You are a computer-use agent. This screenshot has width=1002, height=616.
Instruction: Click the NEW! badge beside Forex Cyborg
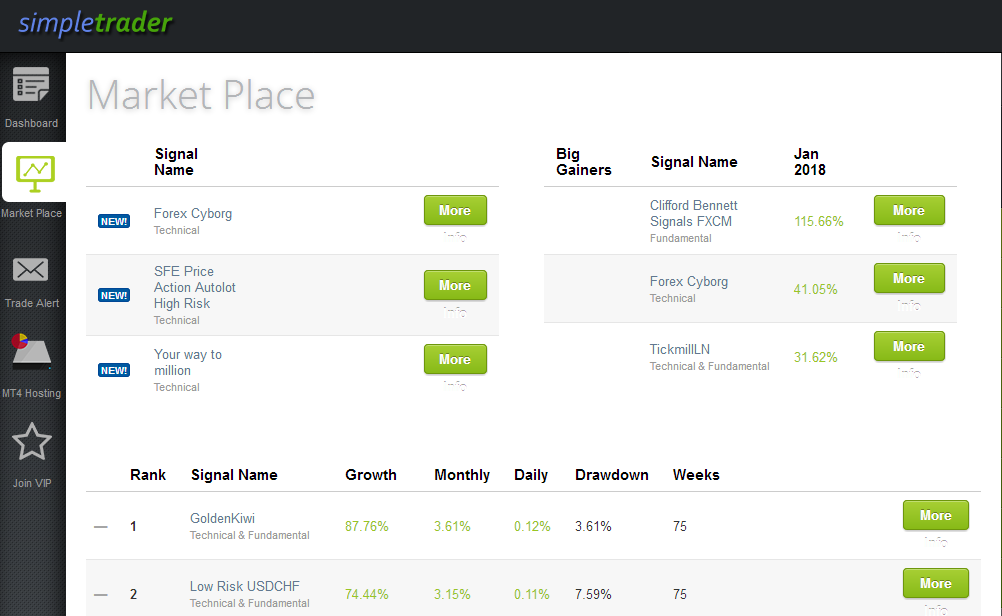[114, 221]
